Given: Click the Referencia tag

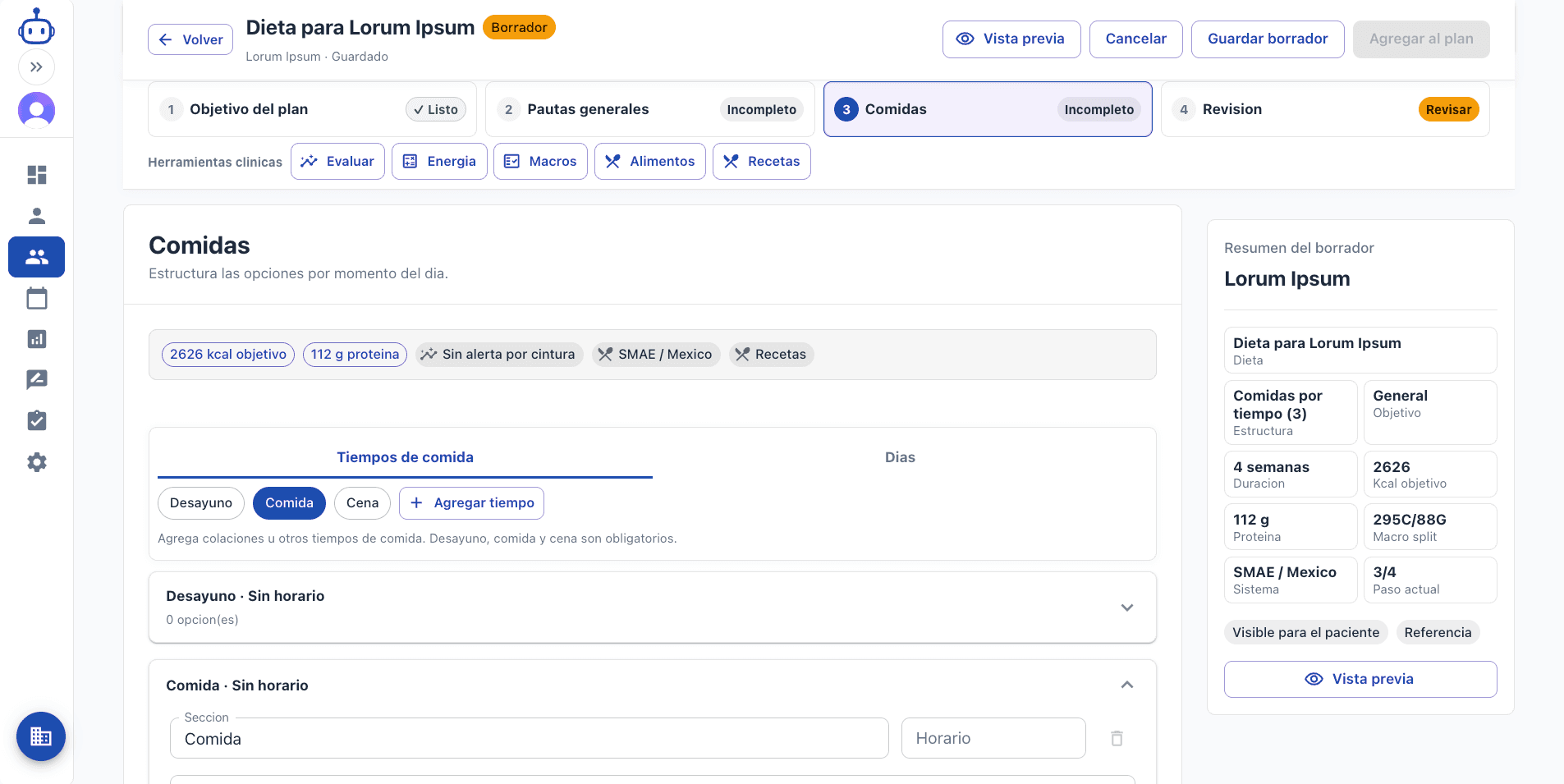Looking at the screenshot, I should tap(1438, 632).
